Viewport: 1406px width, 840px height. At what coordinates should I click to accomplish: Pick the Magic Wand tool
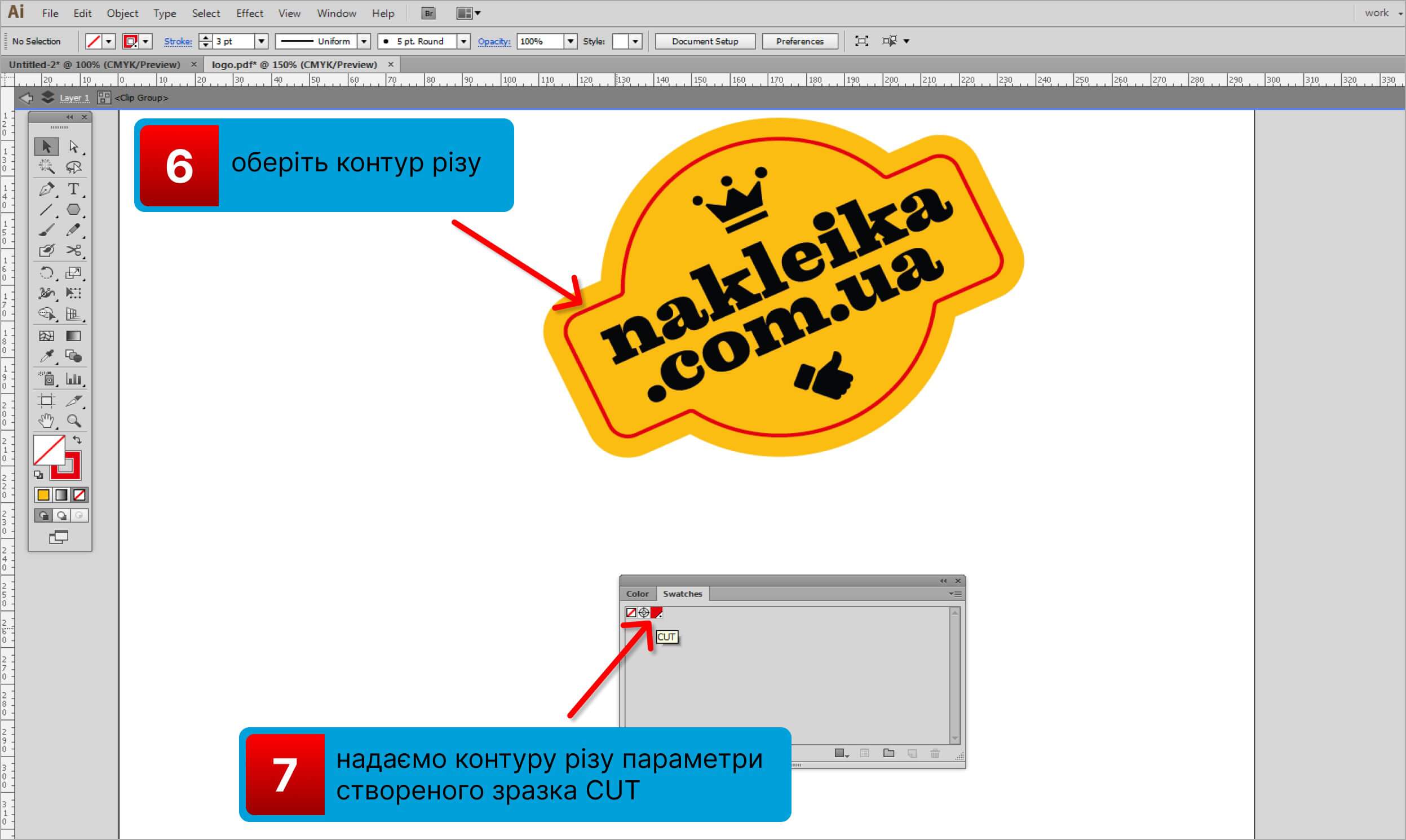click(x=46, y=167)
